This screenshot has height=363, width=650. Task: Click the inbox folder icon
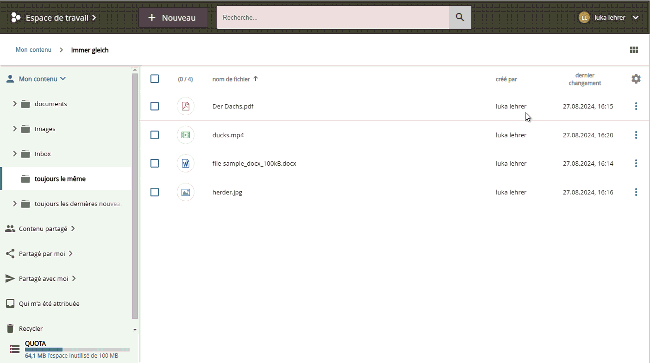click(25, 154)
